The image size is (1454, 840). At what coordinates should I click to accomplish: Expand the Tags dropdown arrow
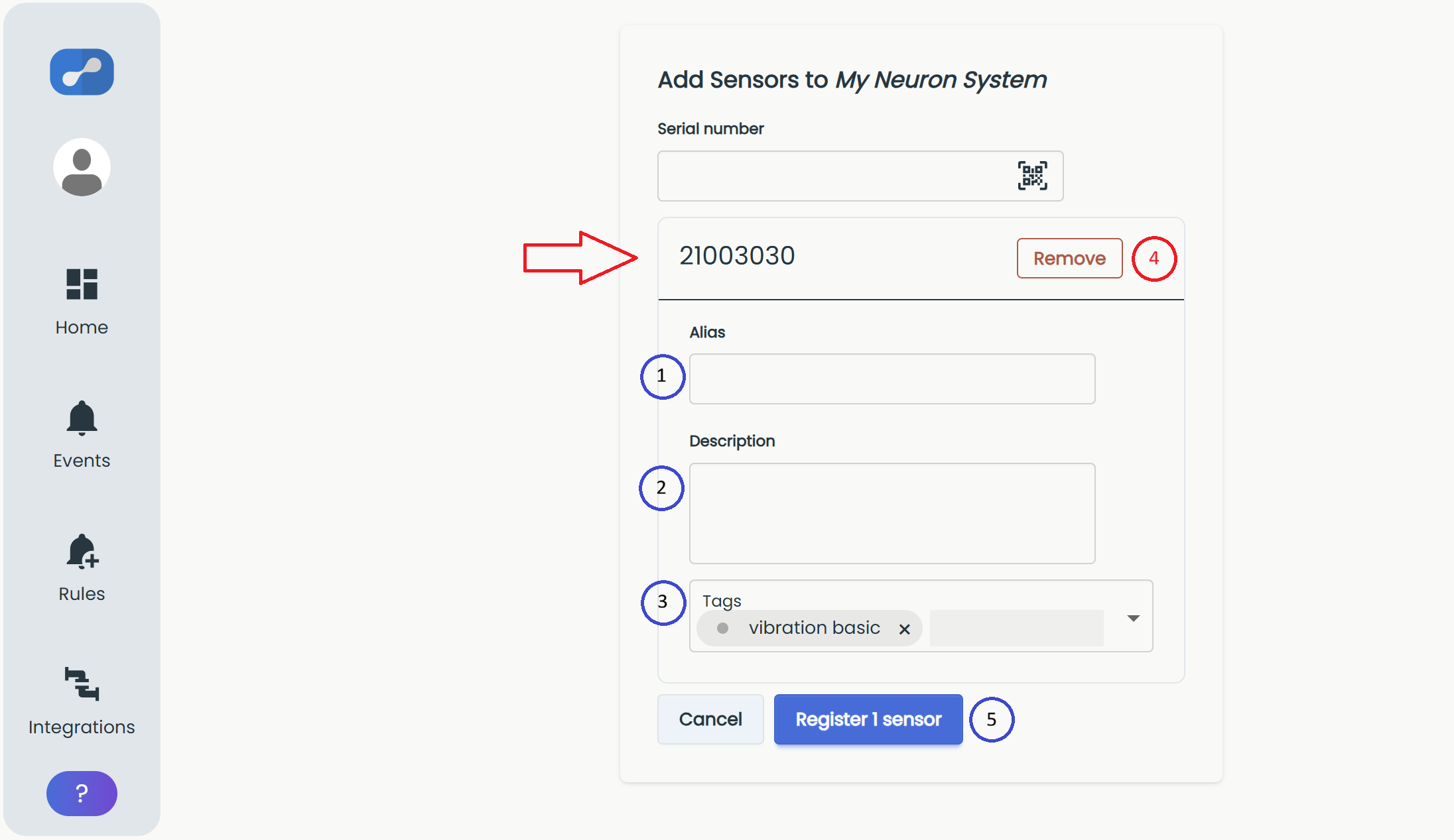pyautogui.click(x=1134, y=618)
